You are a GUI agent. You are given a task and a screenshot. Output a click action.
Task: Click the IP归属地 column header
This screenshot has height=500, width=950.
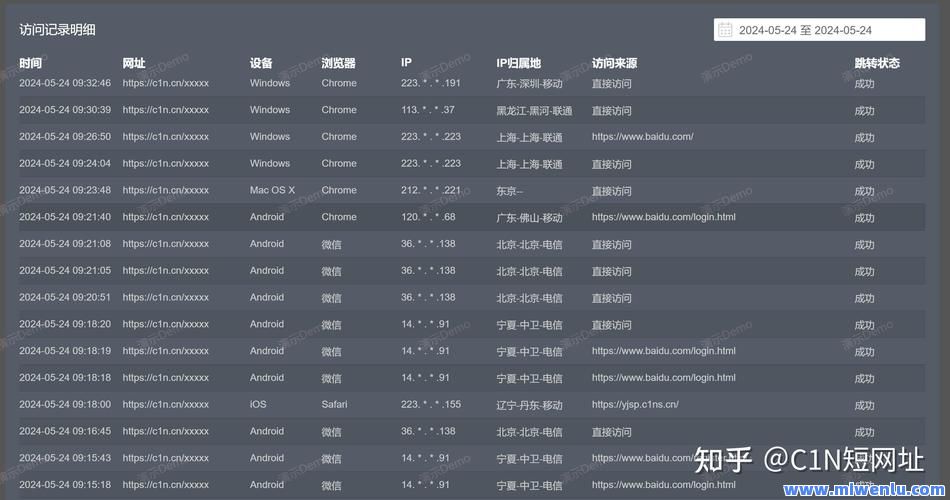pos(518,63)
